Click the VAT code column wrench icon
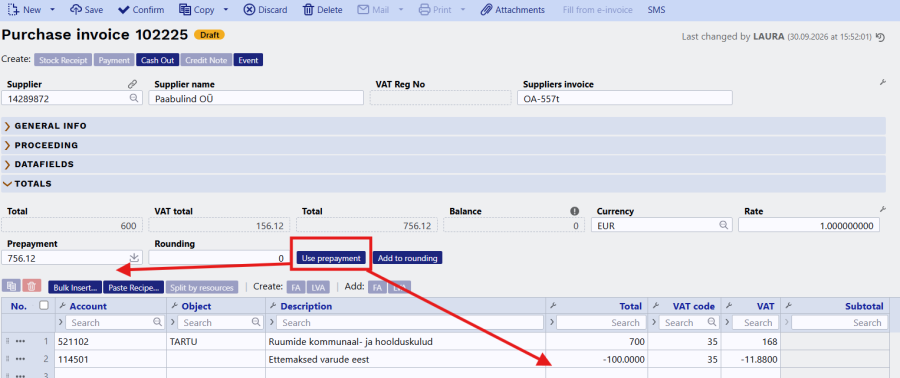 pos(656,306)
